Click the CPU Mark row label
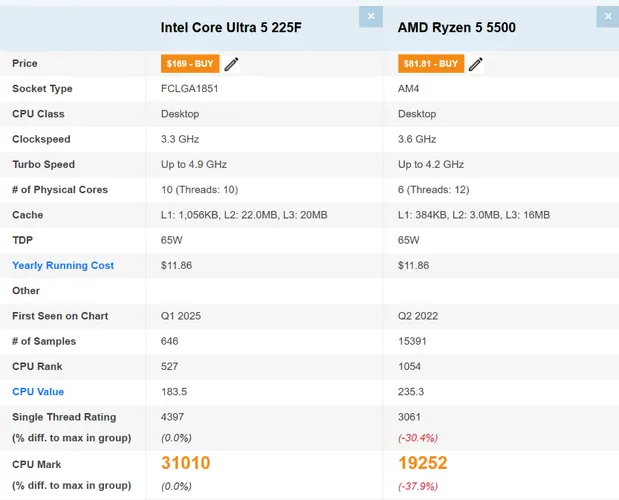 click(x=37, y=464)
